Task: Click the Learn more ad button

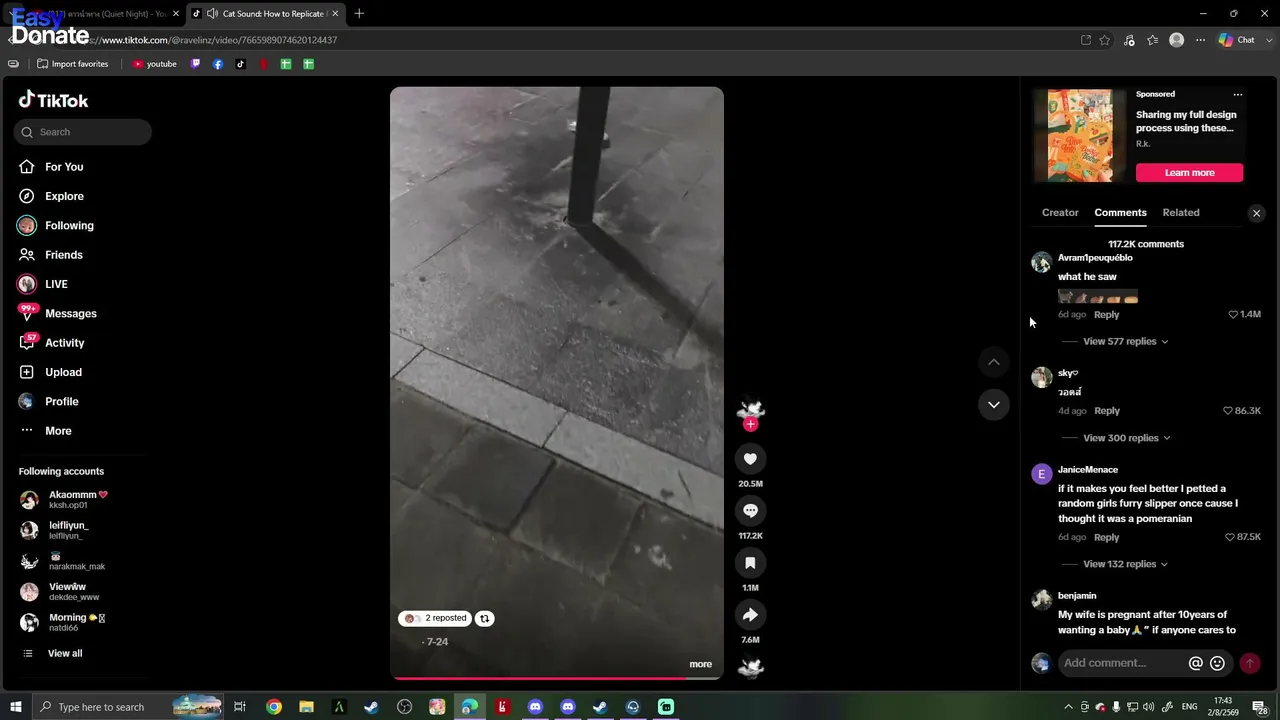Action: [1189, 172]
